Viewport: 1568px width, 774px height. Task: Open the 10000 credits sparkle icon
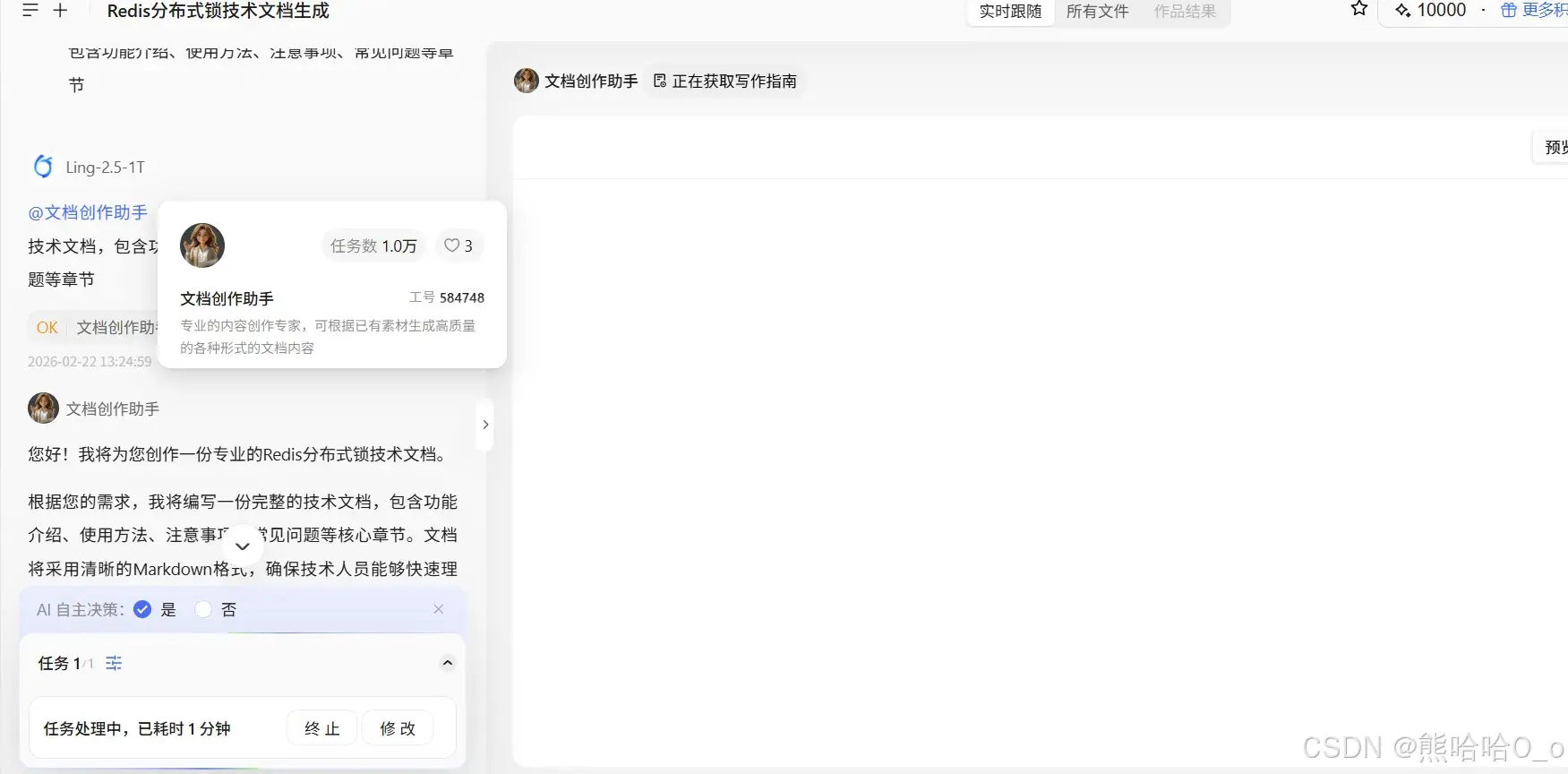point(1403,11)
